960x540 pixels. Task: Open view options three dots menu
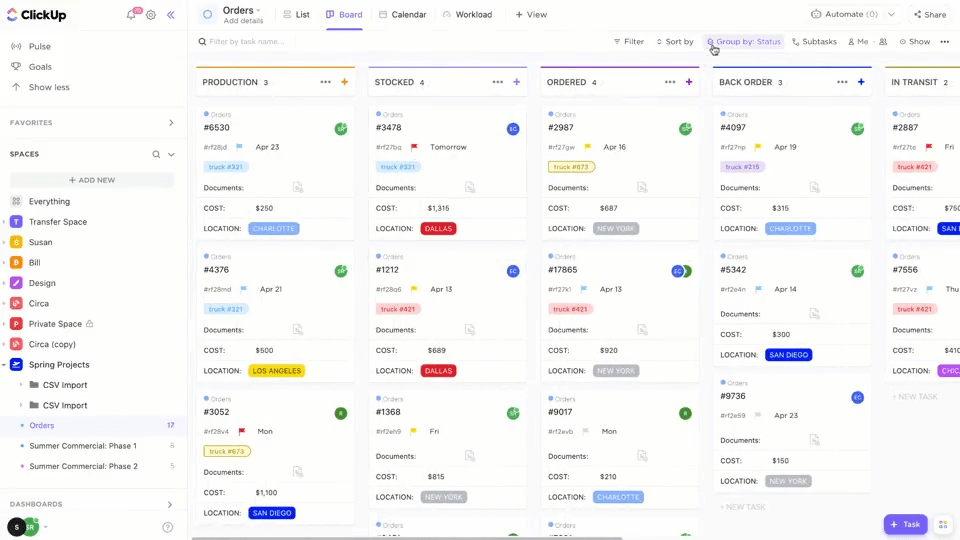click(x=945, y=42)
